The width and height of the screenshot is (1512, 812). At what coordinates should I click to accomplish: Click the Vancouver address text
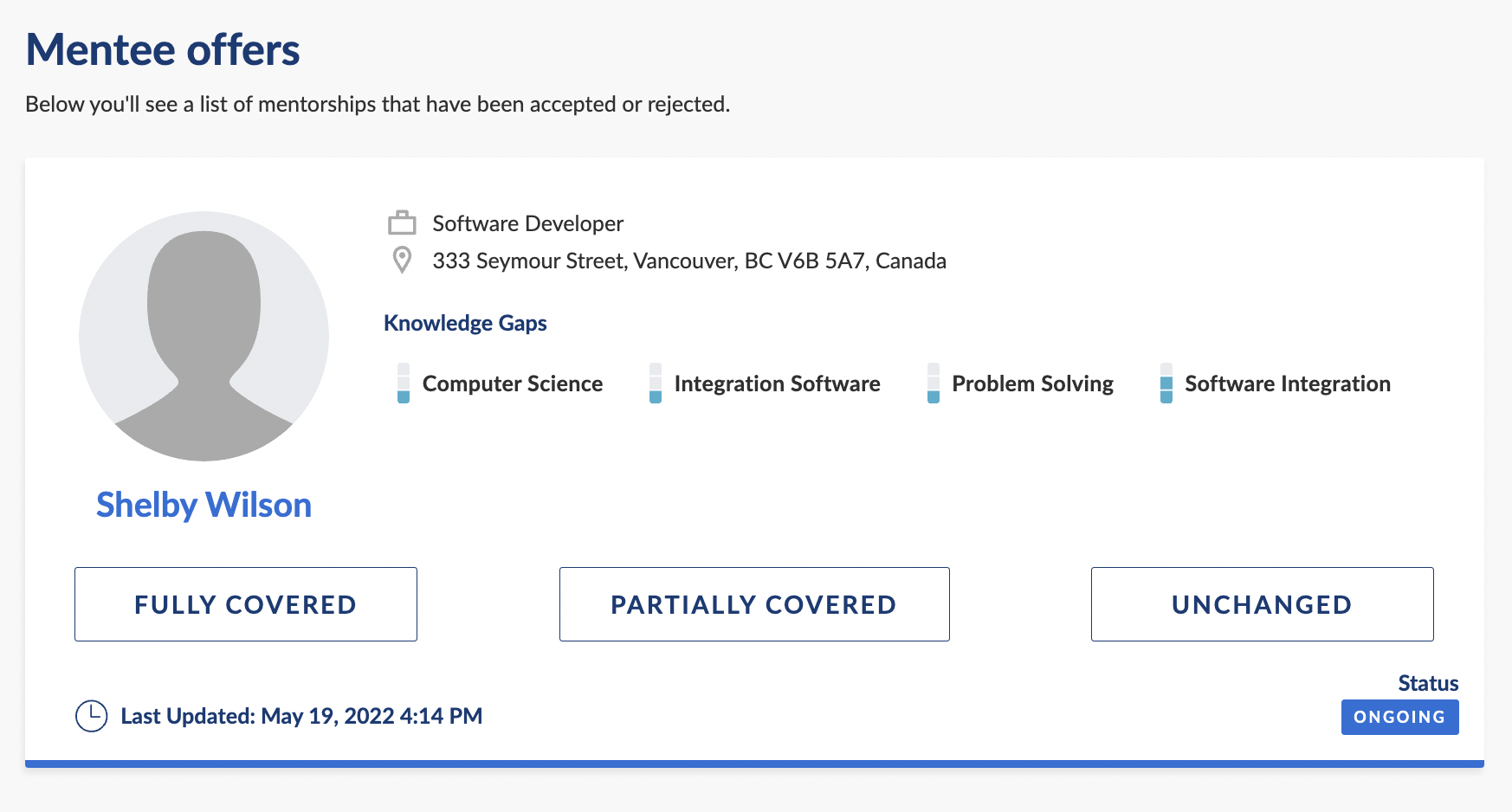pyautogui.click(x=689, y=261)
